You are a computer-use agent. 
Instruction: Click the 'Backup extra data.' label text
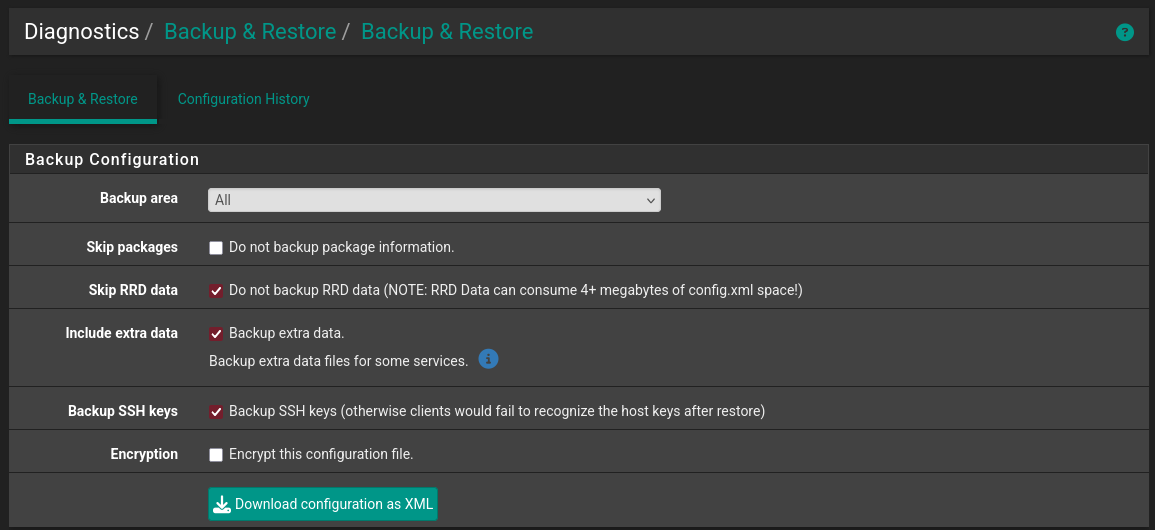click(286, 333)
